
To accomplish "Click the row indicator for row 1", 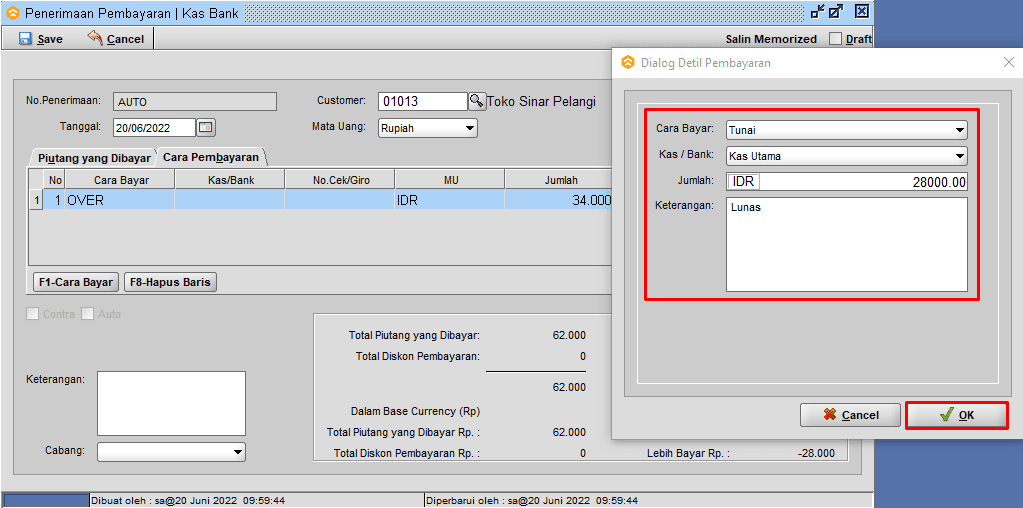I will [x=36, y=200].
